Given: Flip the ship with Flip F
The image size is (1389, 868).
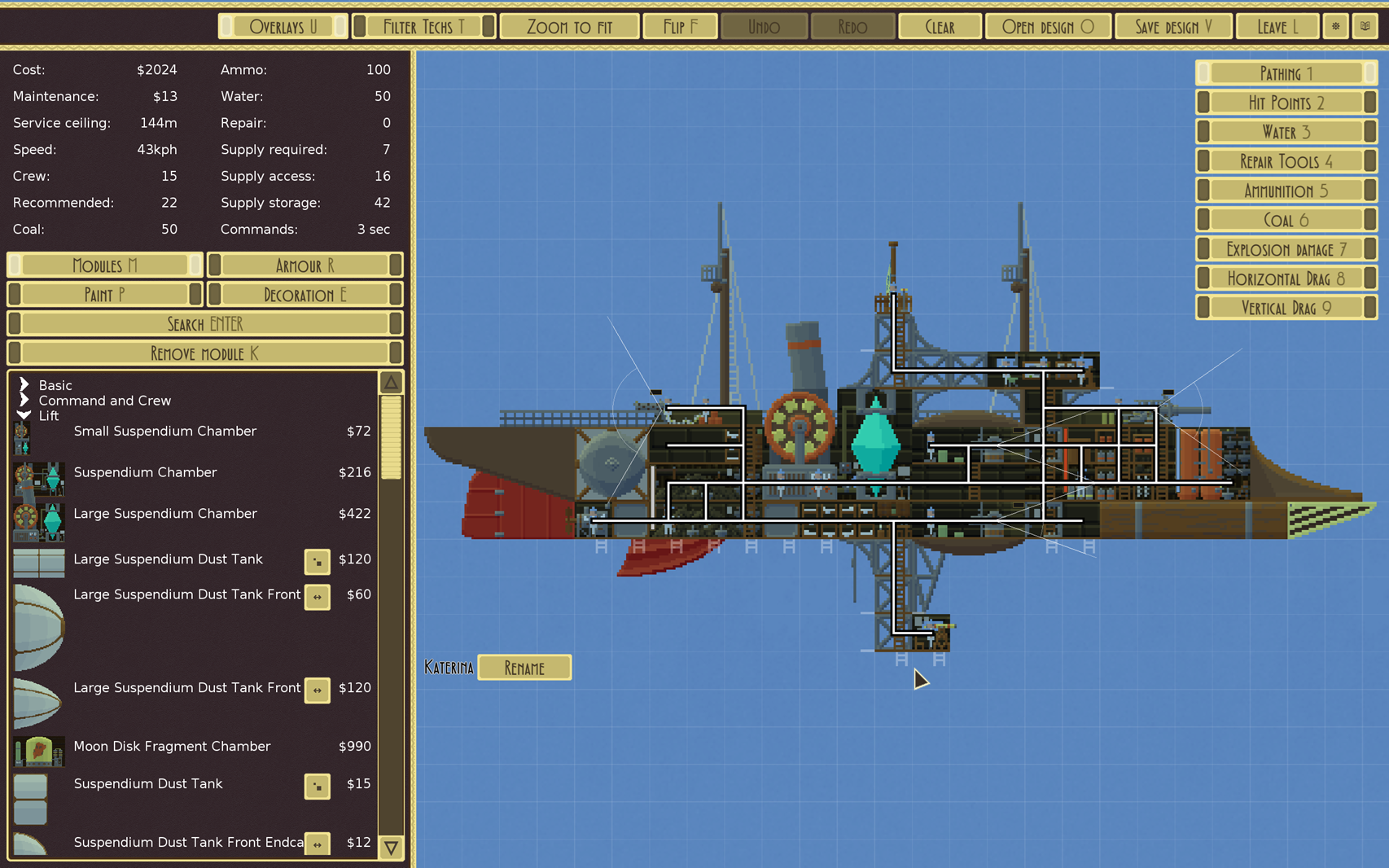Looking at the screenshot, I should pos(680,26).
